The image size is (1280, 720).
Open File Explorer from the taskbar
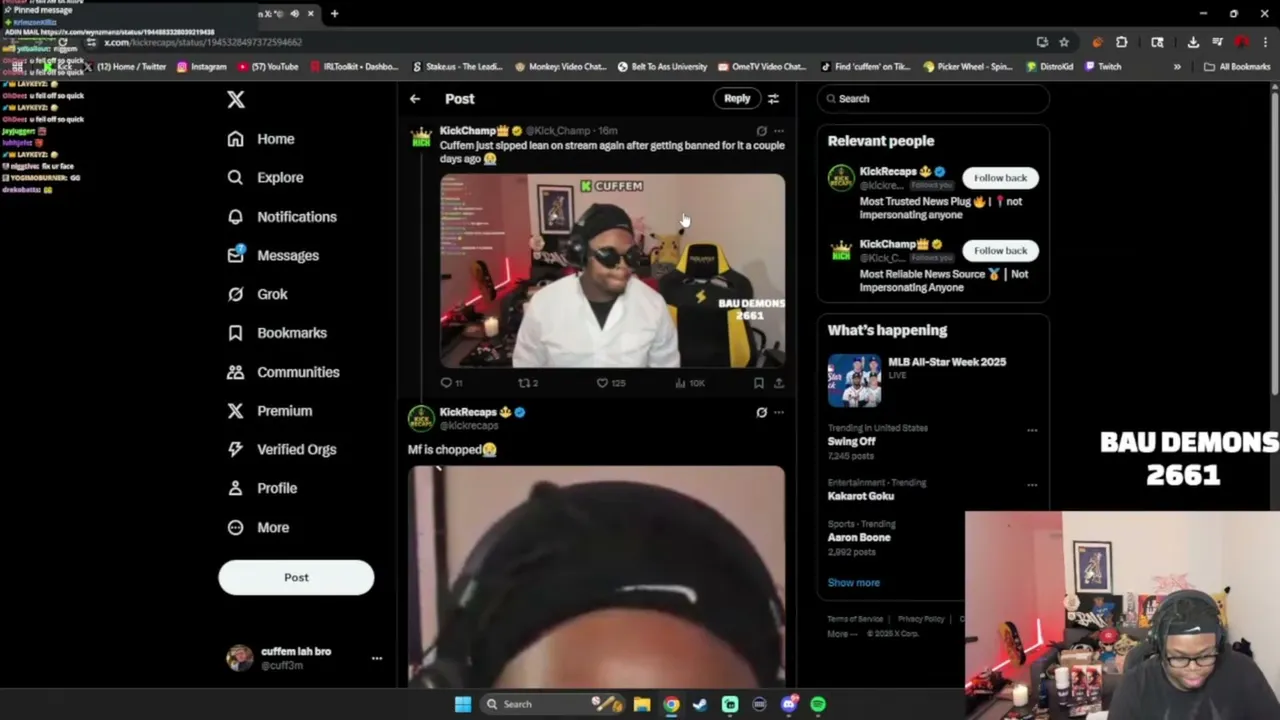pos(642,704)
